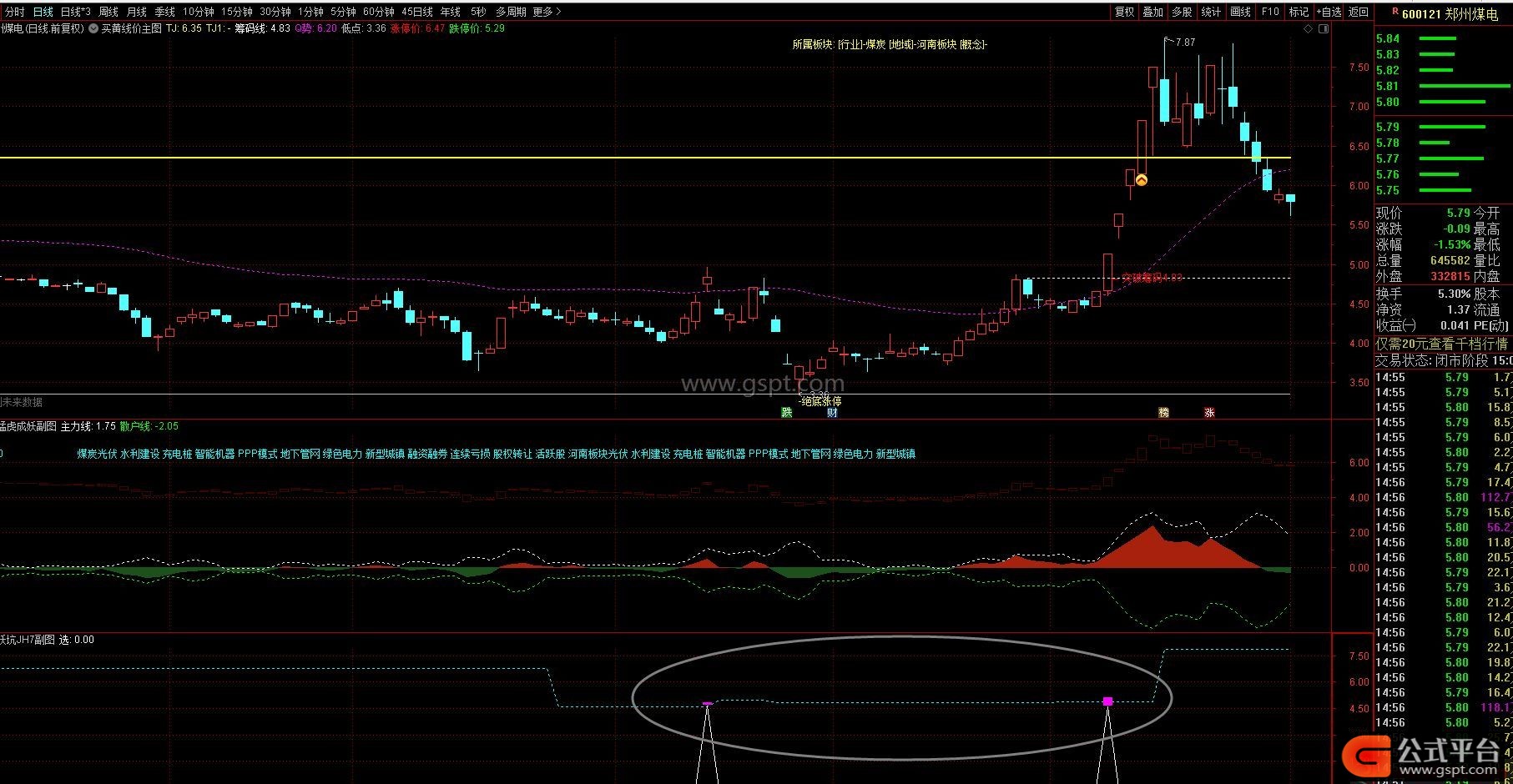Click the 连续亏损 concept tag
The image size is (1513, 784).
(x=470, y=454)
